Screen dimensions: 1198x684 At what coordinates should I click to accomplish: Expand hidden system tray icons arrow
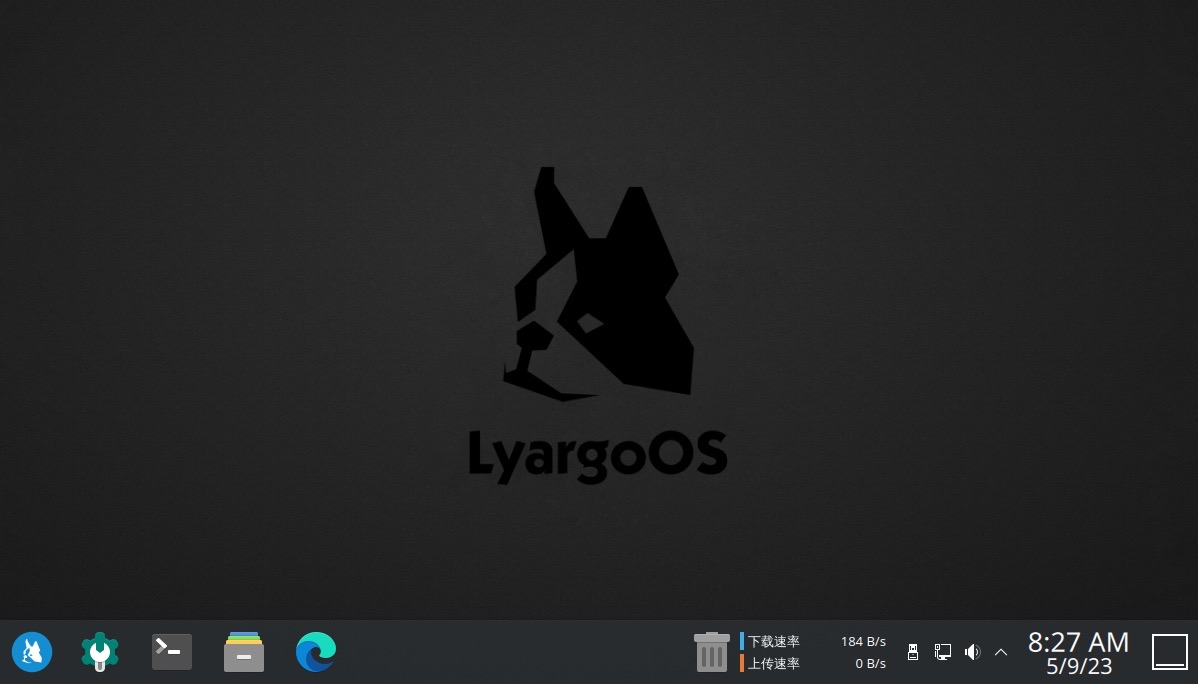pos(1001,652)
